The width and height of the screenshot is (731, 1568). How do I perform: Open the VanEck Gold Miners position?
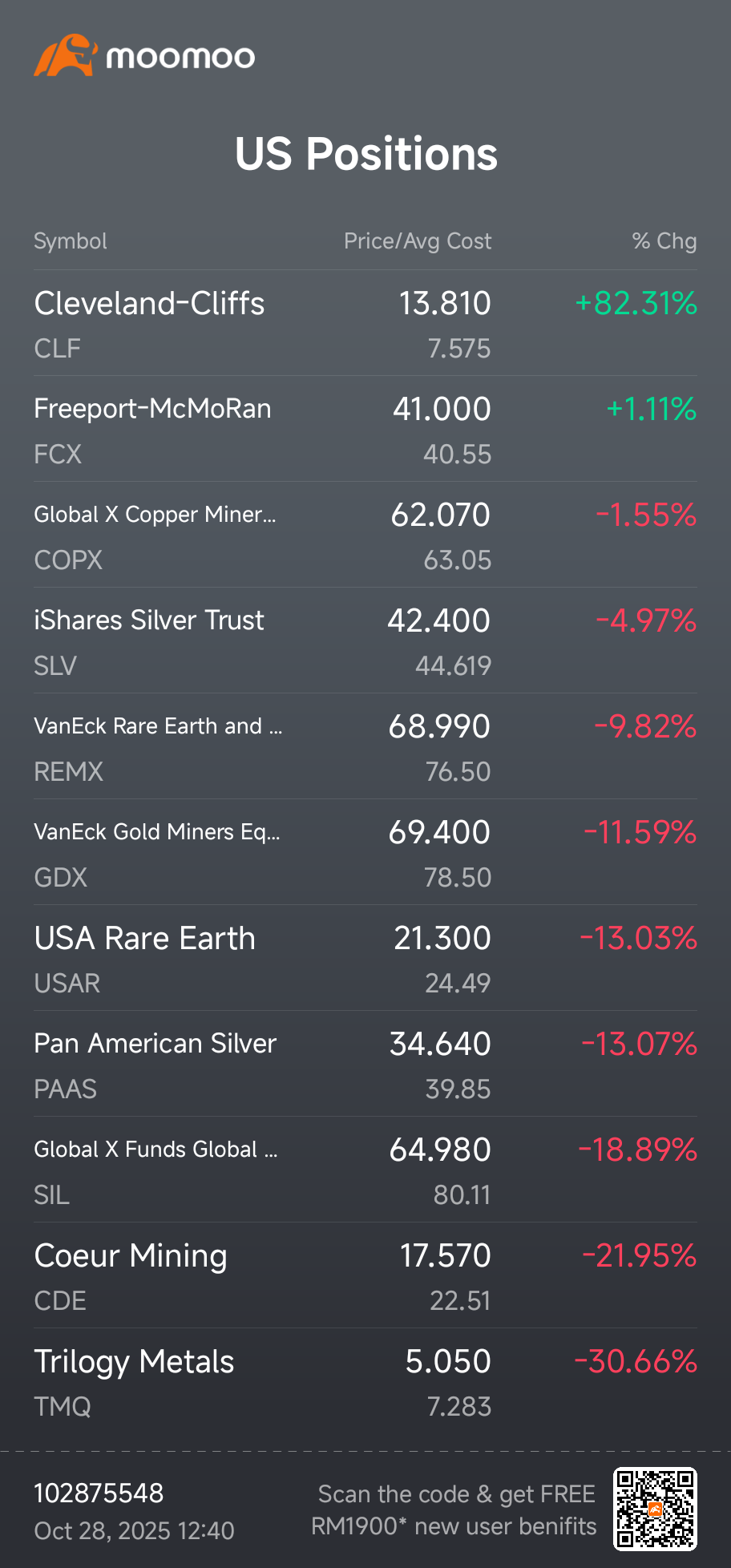[157, 832]
